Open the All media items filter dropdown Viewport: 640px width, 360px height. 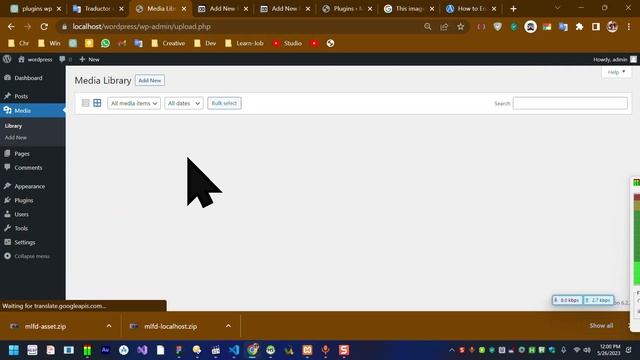[x=134, y=103]
